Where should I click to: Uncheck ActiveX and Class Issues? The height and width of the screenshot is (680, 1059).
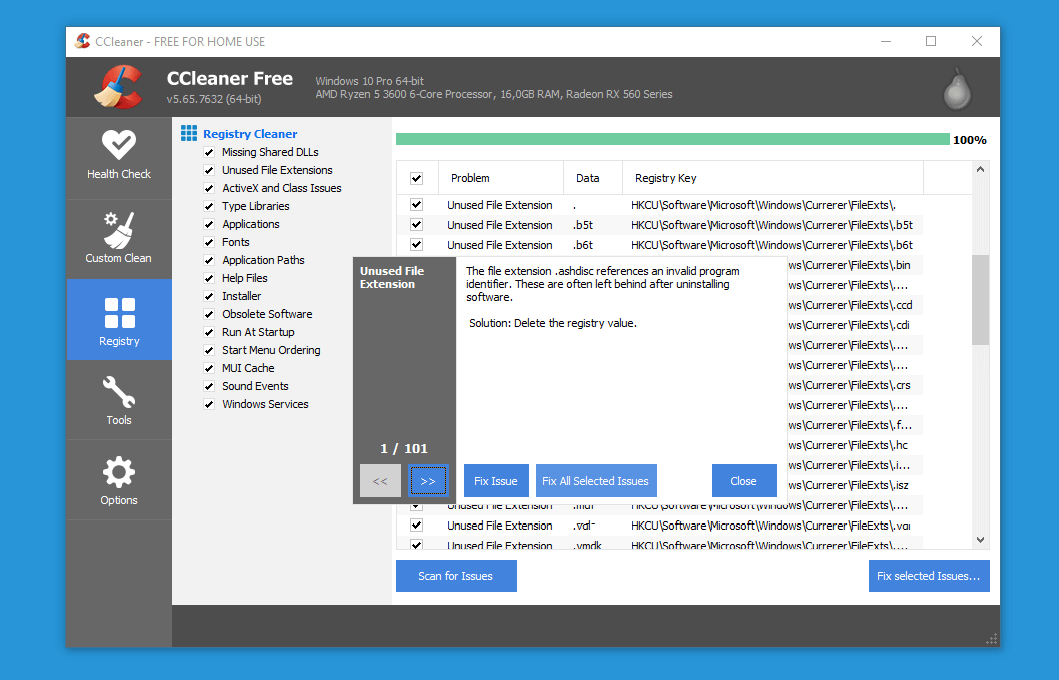coord(209,188)
